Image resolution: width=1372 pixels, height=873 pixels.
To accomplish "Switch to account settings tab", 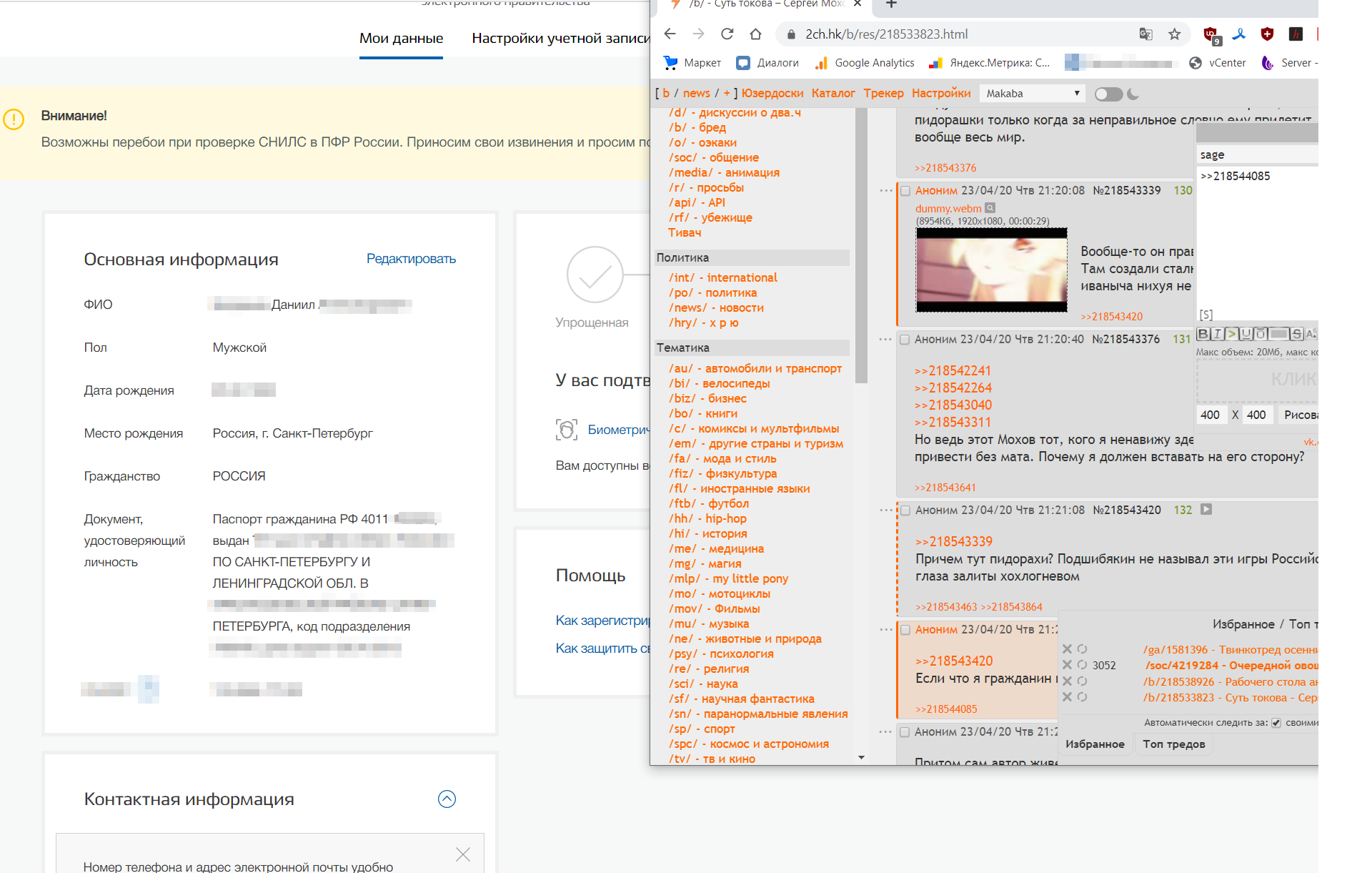I will tap(560, 39).
